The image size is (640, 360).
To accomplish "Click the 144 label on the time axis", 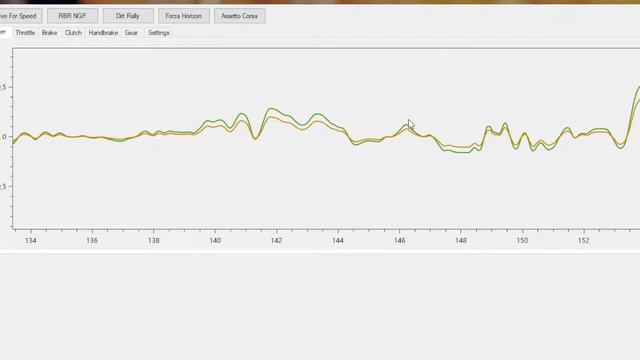I will pos(338,240).
